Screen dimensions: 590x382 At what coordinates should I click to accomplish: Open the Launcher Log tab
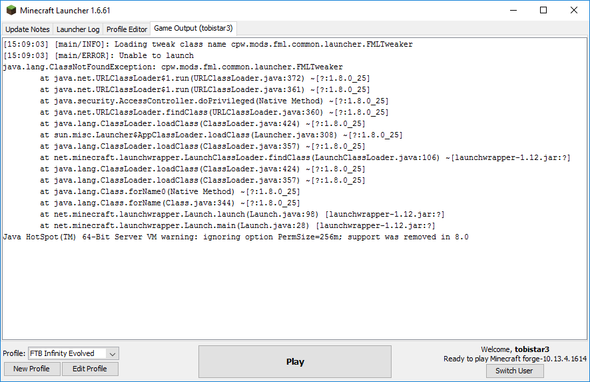tap(78, 29)
